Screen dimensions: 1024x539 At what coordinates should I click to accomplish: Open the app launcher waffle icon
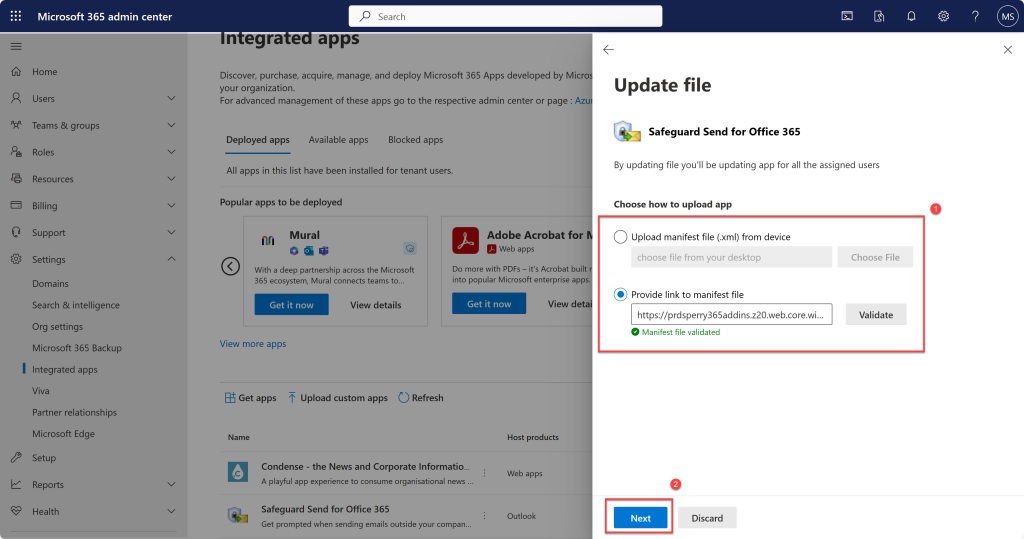tap(15, 16)
